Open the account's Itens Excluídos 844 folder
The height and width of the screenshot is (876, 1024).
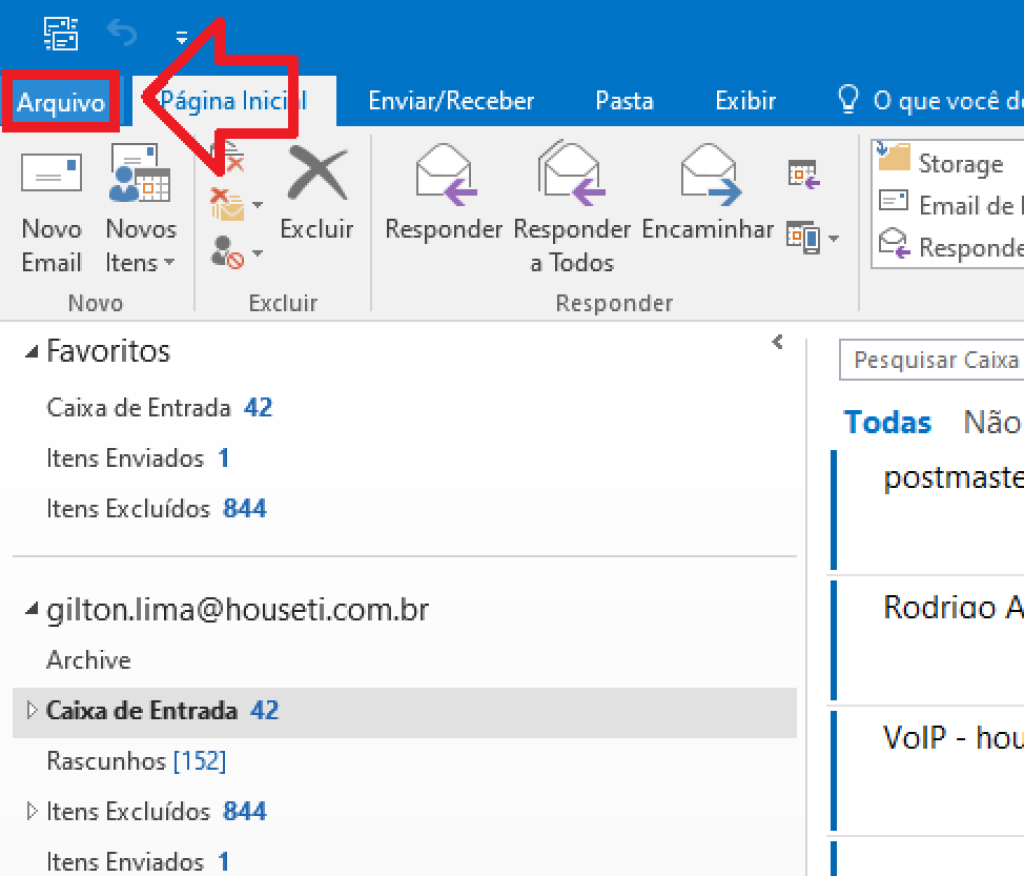pos(157,811)
